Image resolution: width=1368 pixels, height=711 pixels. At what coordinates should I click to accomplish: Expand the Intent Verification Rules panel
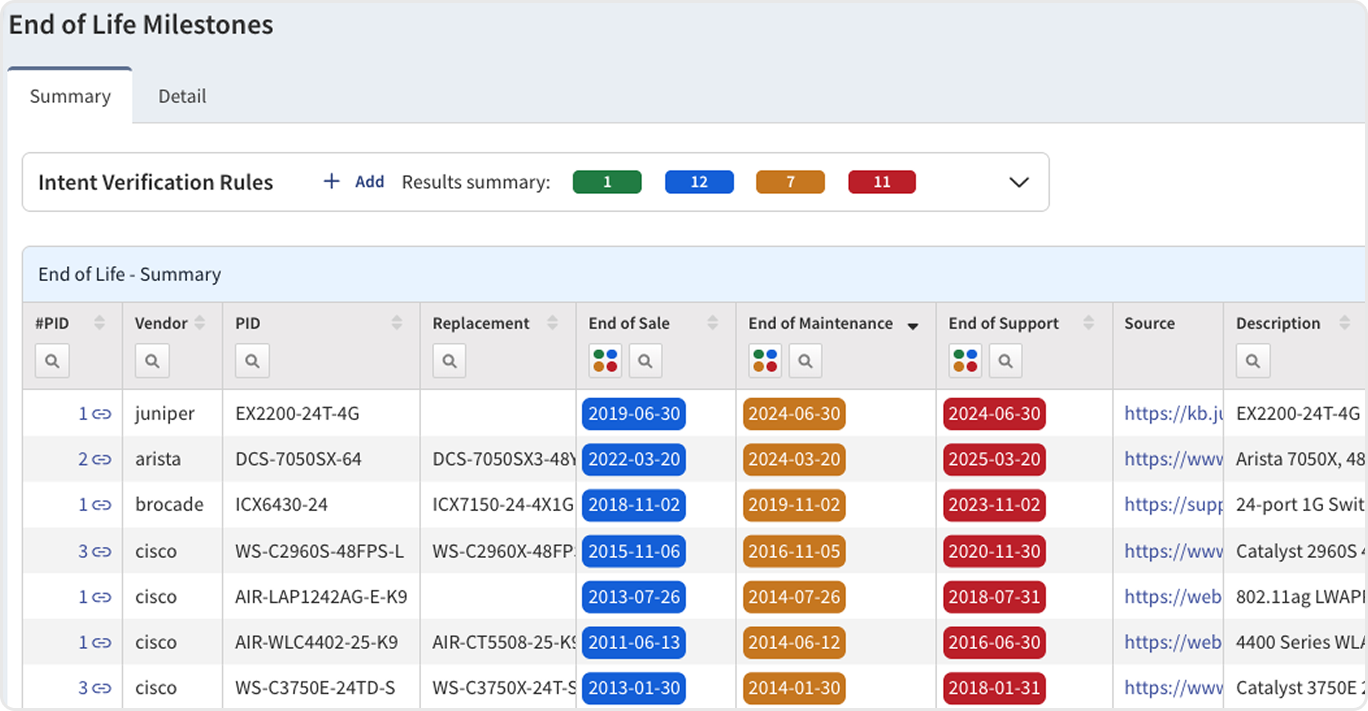pyautogui.click(x=1018, y=182)
